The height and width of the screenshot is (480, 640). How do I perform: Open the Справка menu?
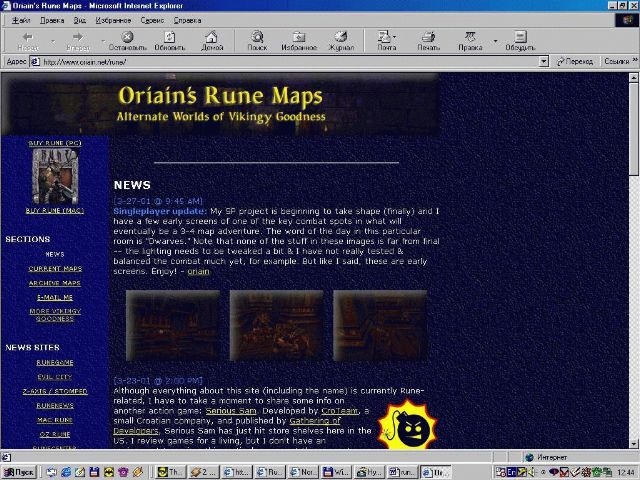(x=187, y=20)
